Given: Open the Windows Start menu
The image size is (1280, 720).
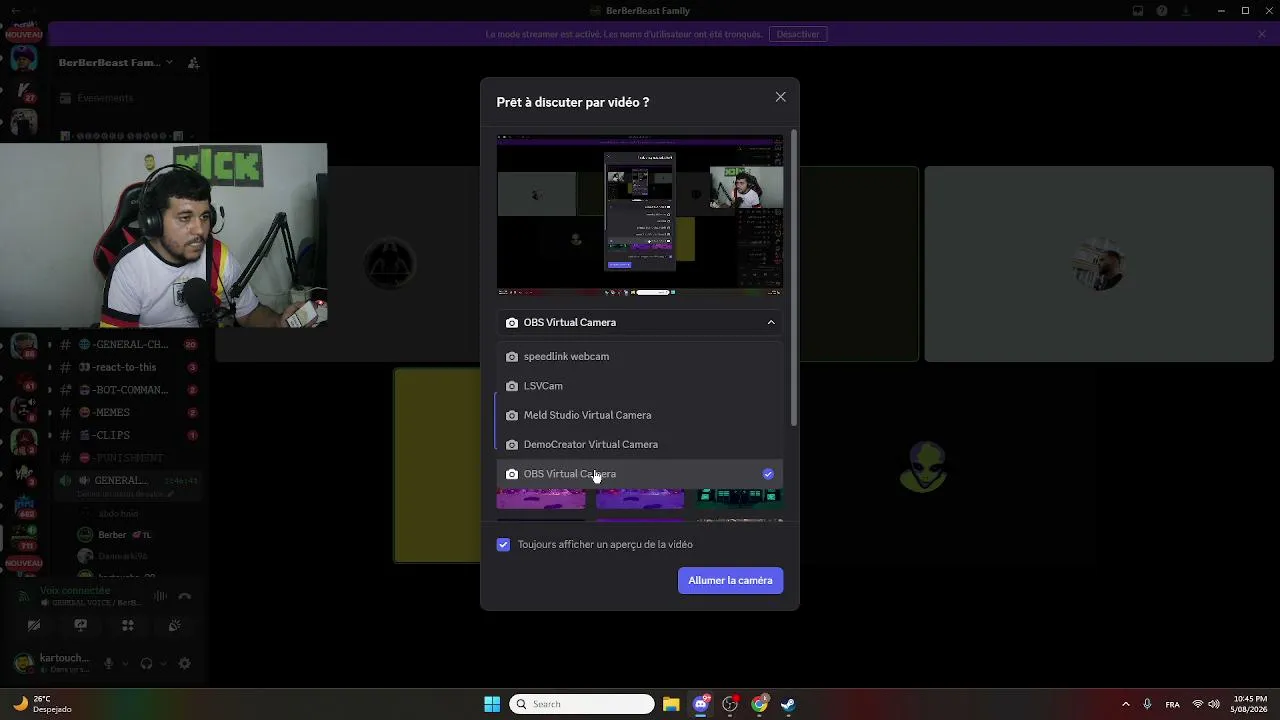Looking at the screenshot, I should coord(492,704).
